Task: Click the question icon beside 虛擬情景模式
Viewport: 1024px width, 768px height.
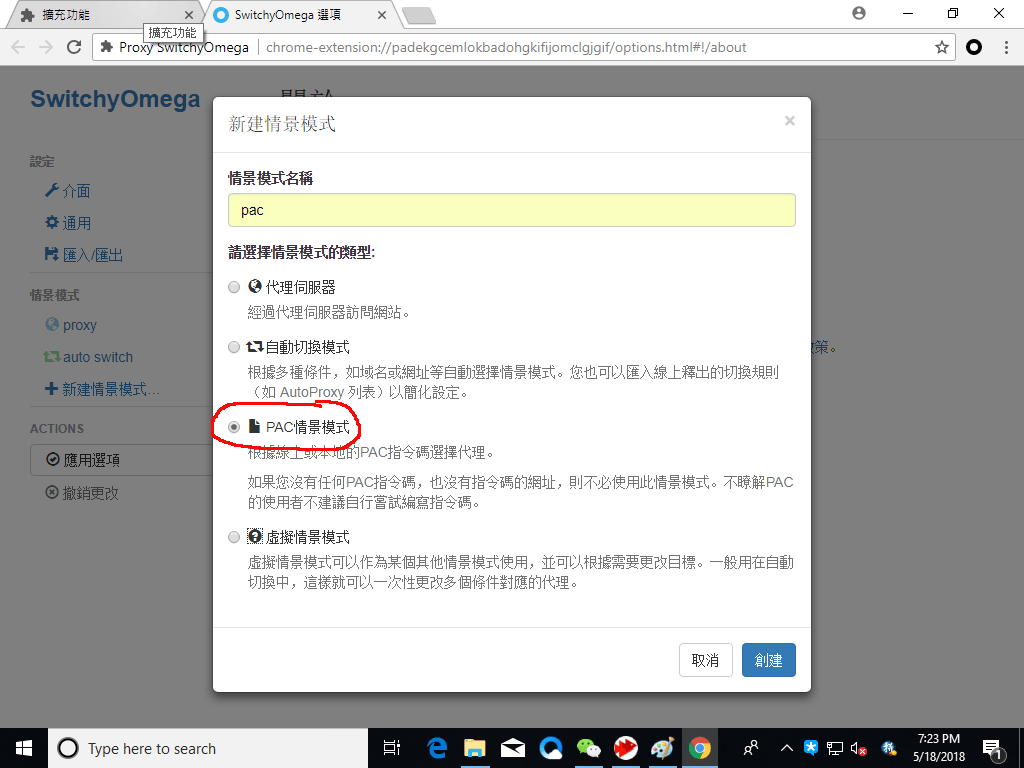Action: 255,537
